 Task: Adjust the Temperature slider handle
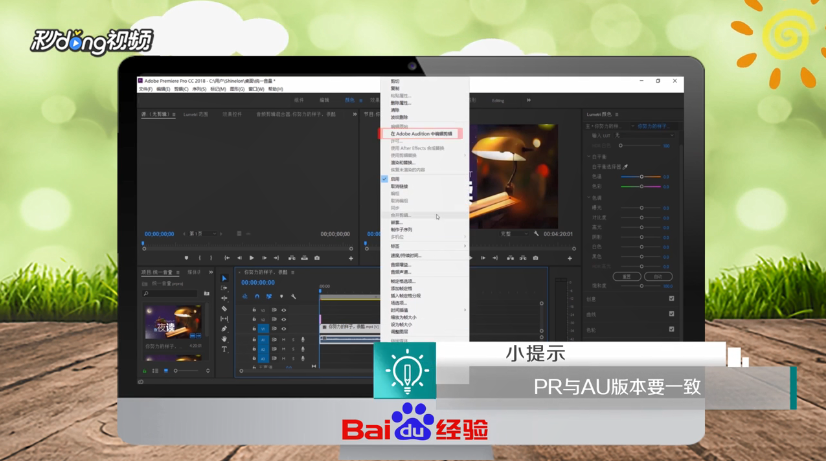(x=642, y=176)
